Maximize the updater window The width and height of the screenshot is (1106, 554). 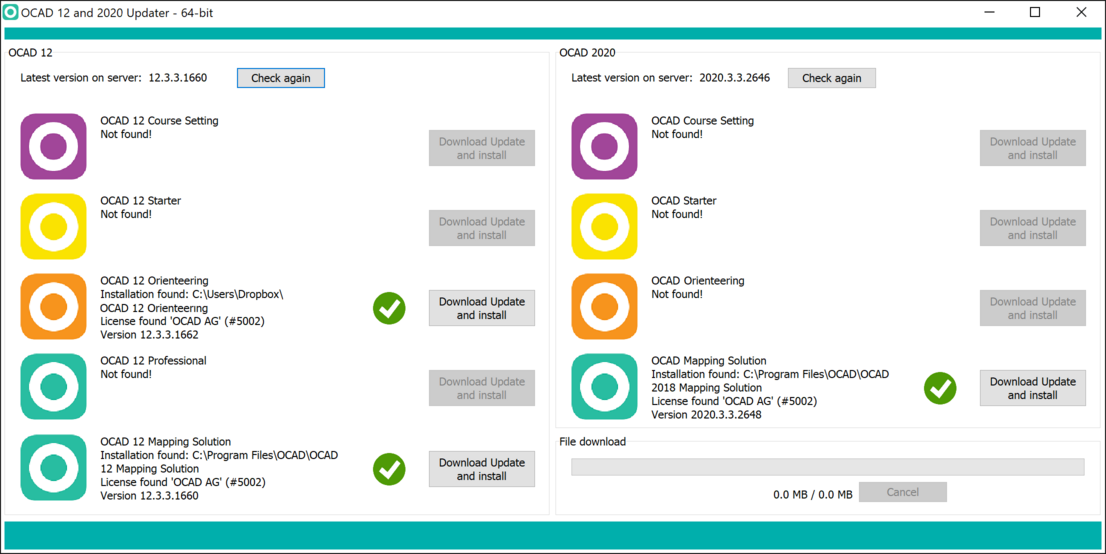pos(1035,12)
